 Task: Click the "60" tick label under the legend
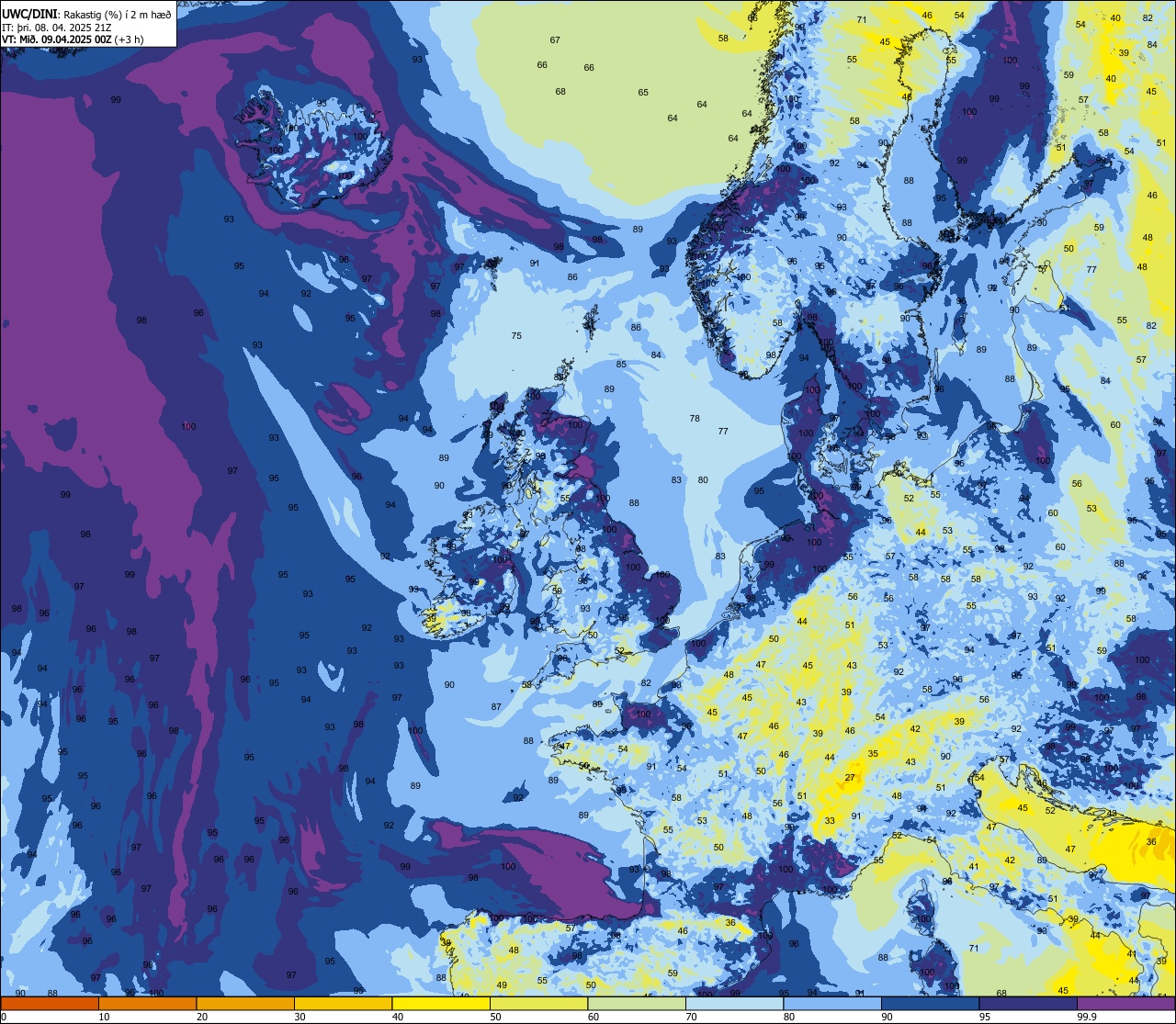click(594, 1016)
